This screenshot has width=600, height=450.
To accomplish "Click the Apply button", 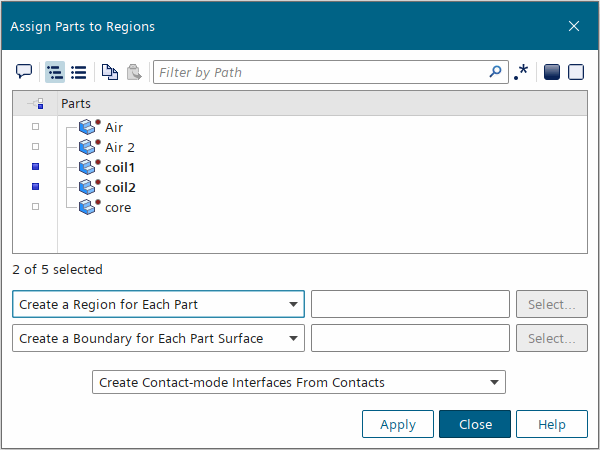I will click(x=397, y=424).
